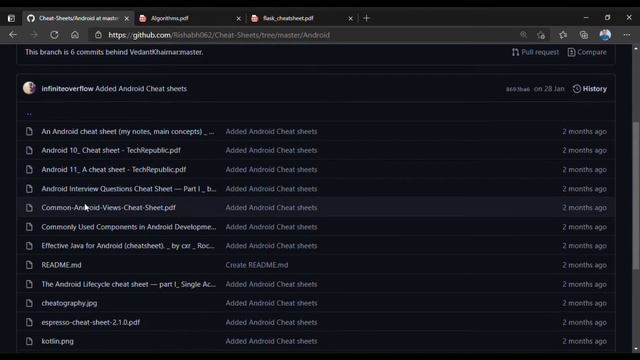Viewport: 640px width, 360px height.
Task: Open espresso-cheat-sheet-2.1.0.pdf file
Action: point(91,322)
